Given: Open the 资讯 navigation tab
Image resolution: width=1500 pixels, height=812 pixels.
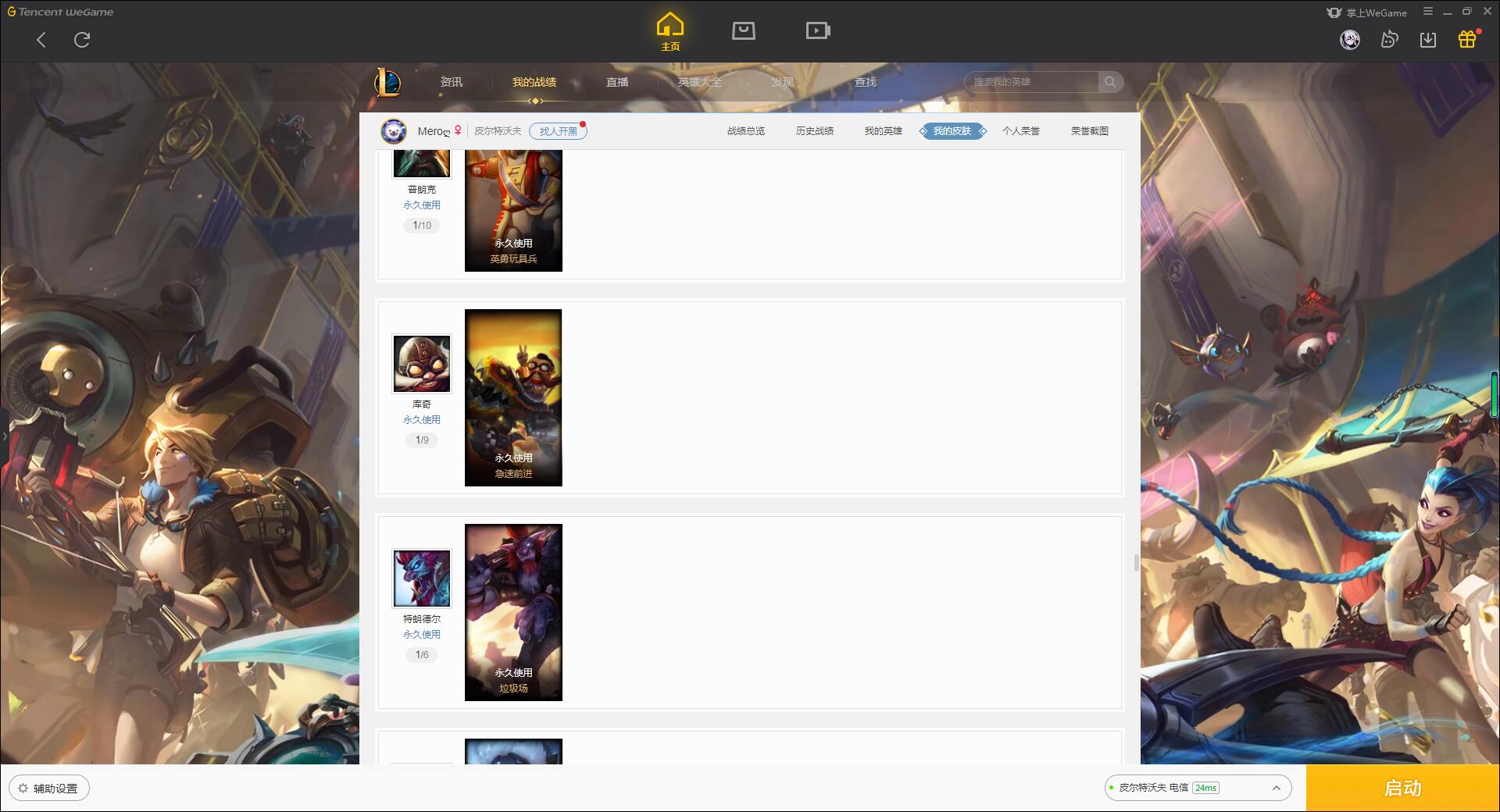Looking at the screenshot, I should 452,82.
